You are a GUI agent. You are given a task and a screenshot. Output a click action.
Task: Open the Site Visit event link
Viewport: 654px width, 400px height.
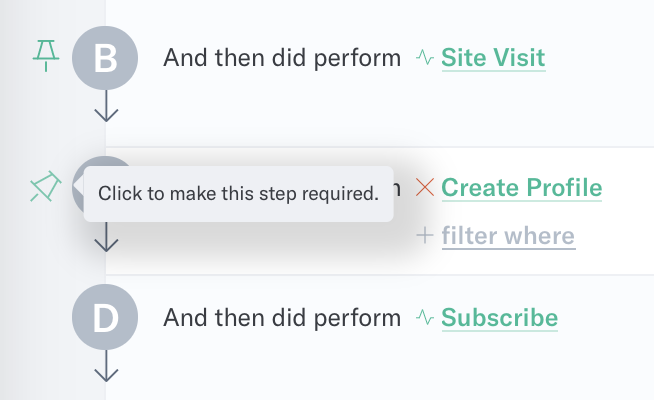(493, 58)
